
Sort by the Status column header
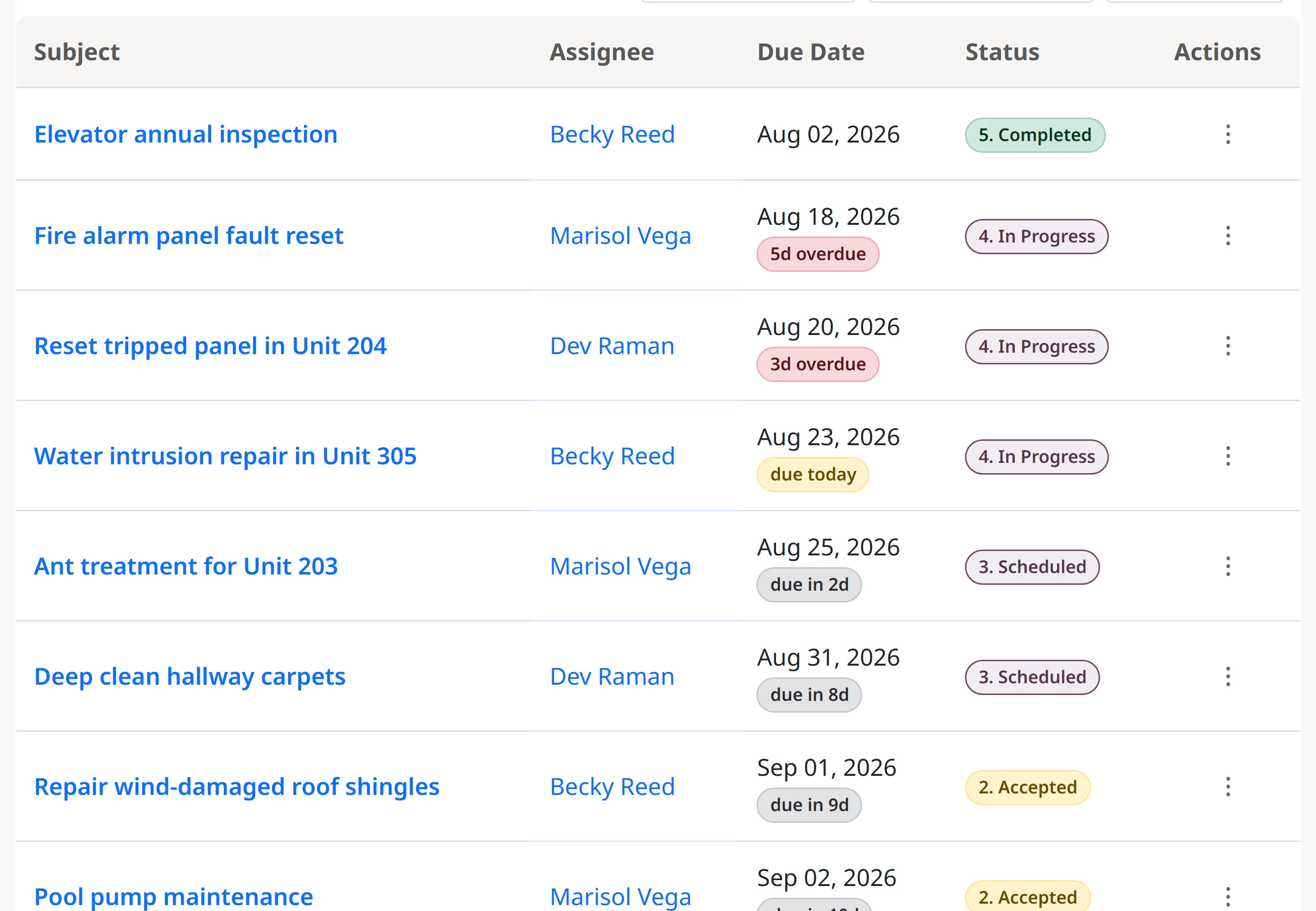[x=1002, y=52]
